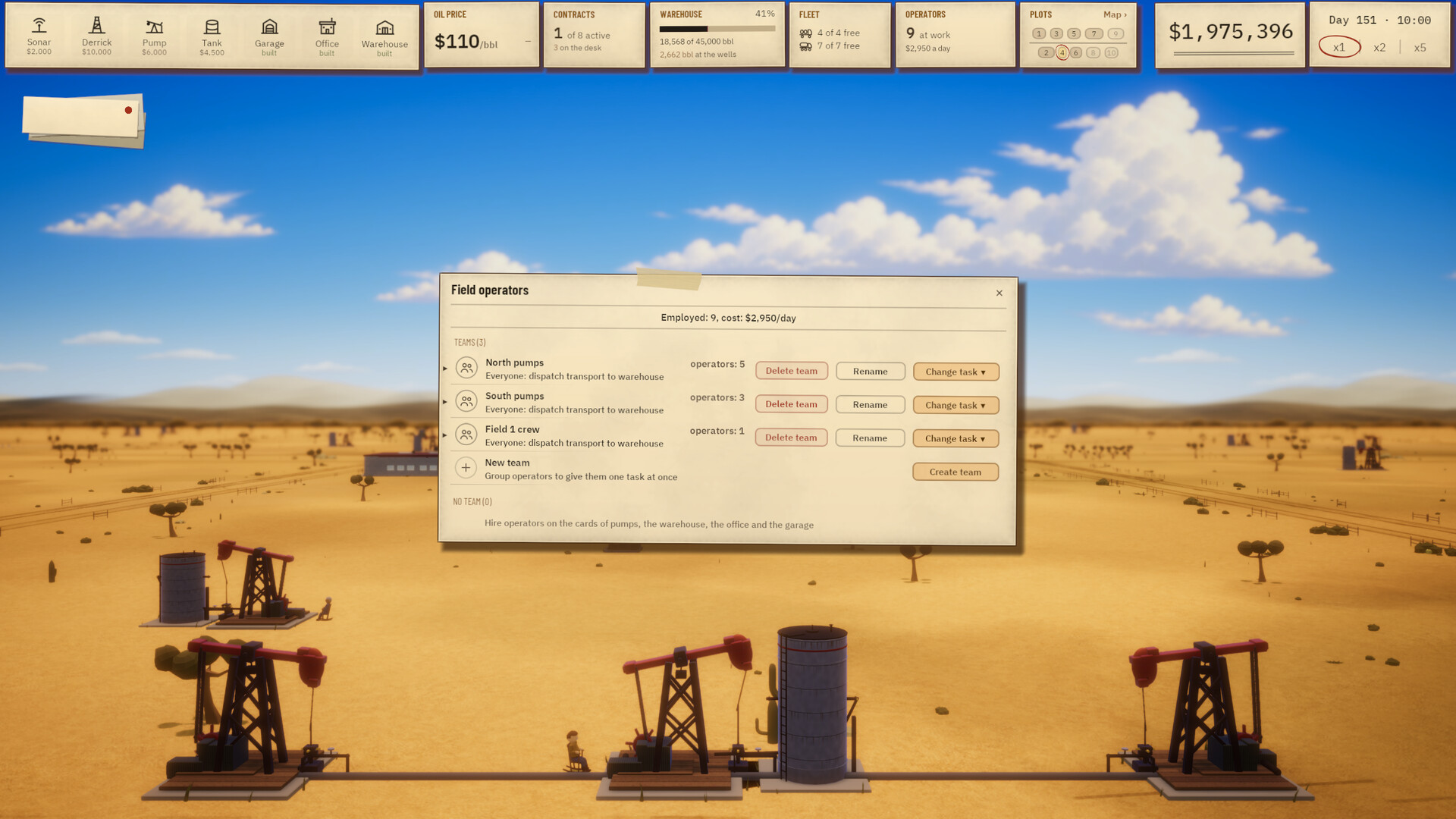Select highlighted plot 4

point(1062,53)
